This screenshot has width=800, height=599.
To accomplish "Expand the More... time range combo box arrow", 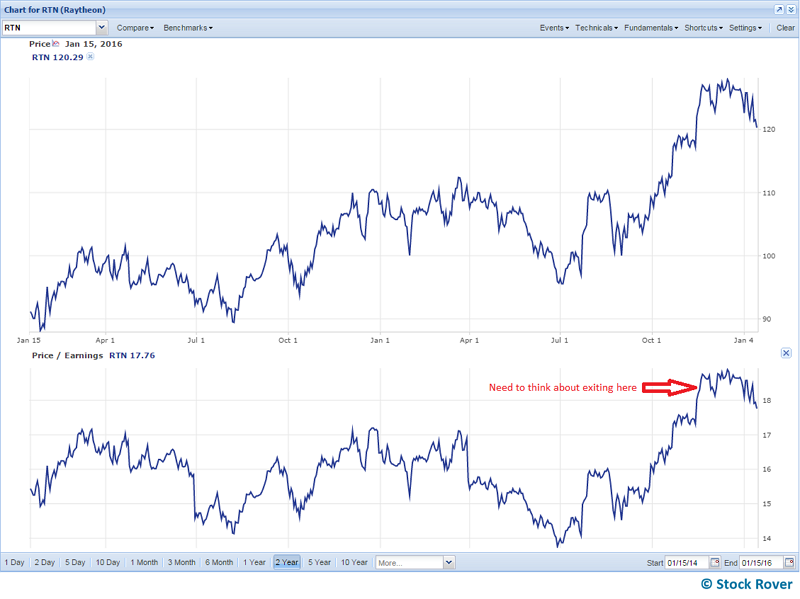I will click(x=448, y=562).
